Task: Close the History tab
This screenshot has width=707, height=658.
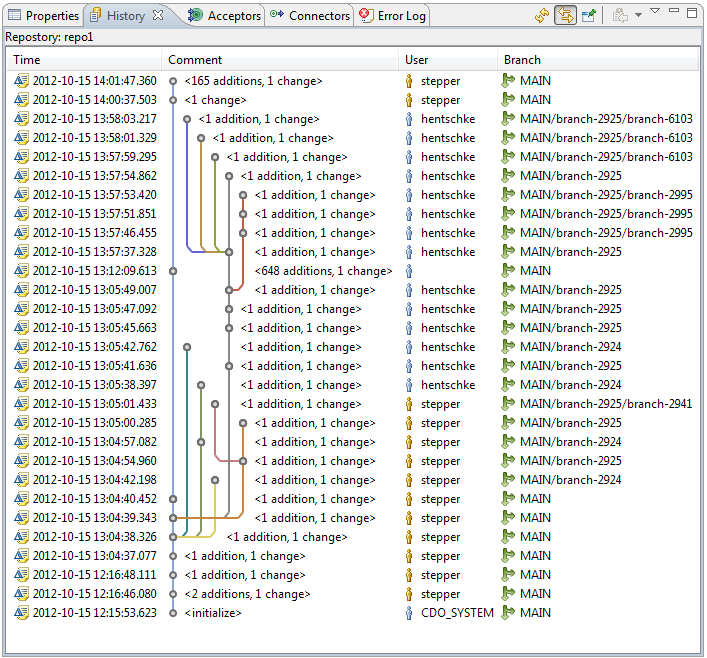Action: click(x=158, y=15)
